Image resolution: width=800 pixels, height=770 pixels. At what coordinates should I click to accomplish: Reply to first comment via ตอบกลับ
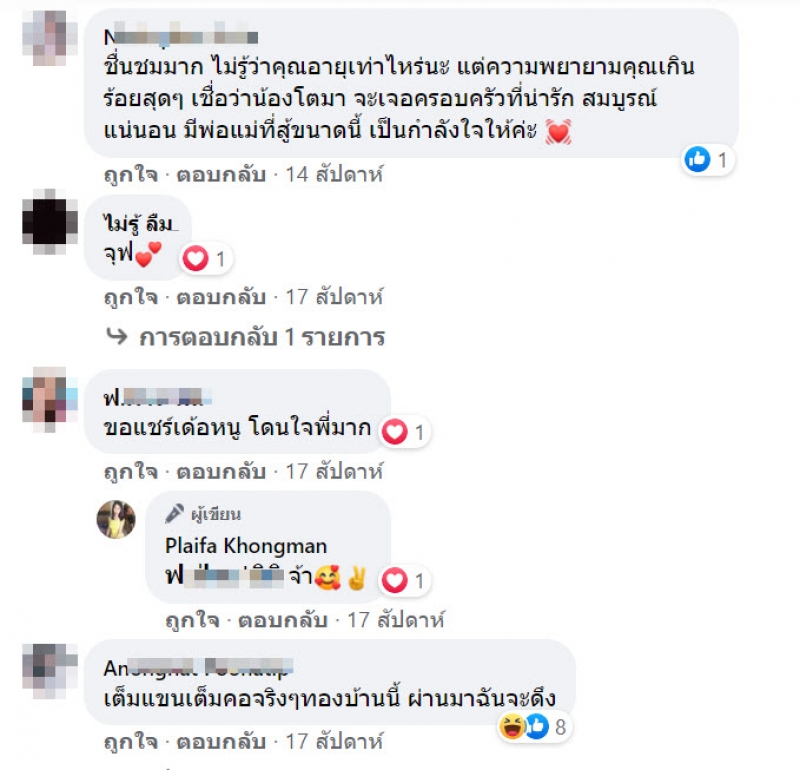[221, 175]
